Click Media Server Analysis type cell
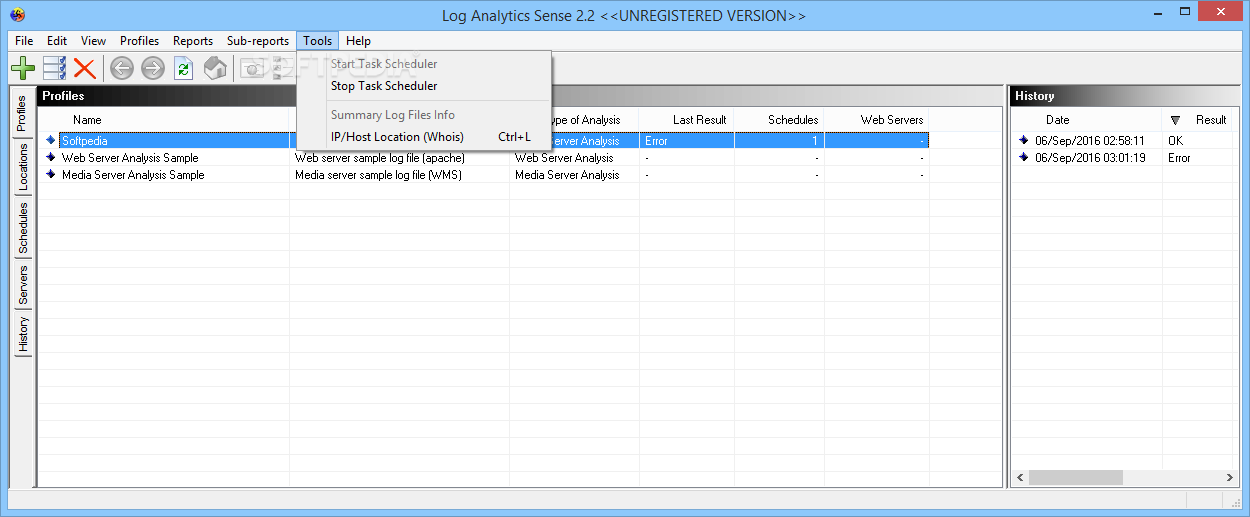Screen dimensions: 1250x517 pos(567,175)
